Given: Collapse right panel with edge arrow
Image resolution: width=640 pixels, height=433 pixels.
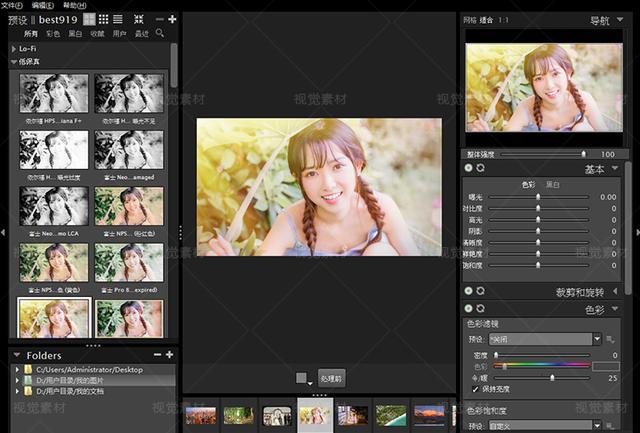Looking at the screenshot, I should pyautogui.click(x=637, y=233).
